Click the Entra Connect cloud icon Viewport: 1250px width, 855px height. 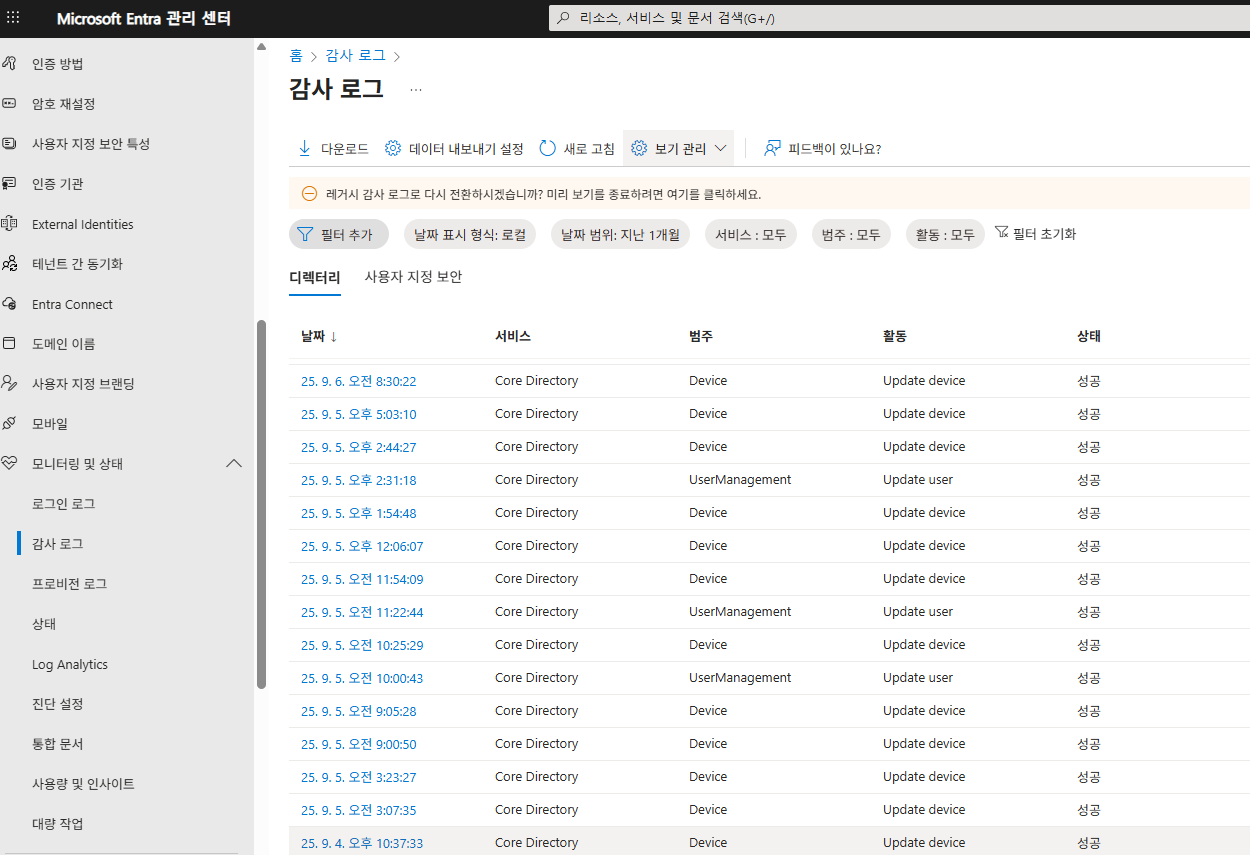coord(9,304)
